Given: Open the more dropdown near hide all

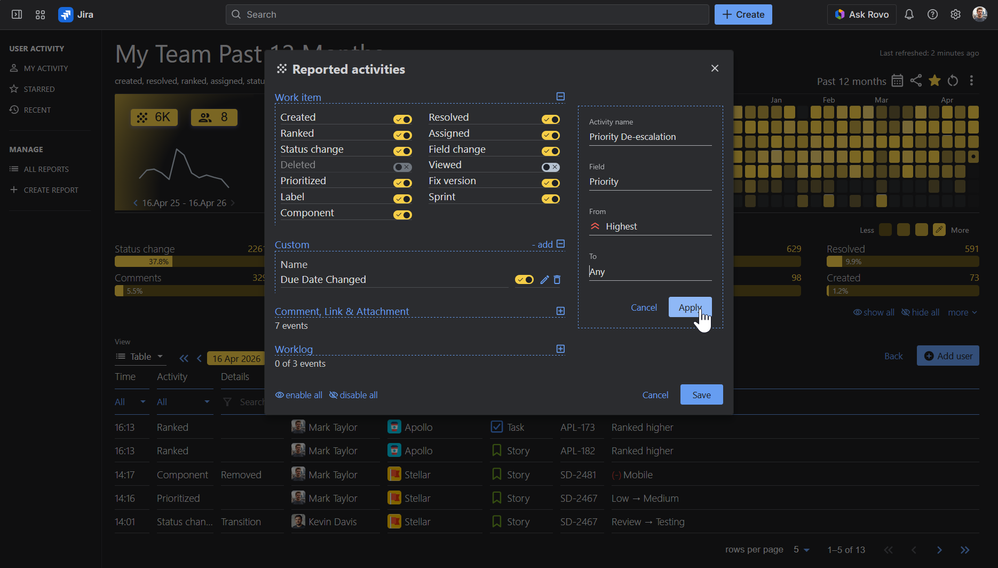Looking at the screenshot, I should coord(962,312).
